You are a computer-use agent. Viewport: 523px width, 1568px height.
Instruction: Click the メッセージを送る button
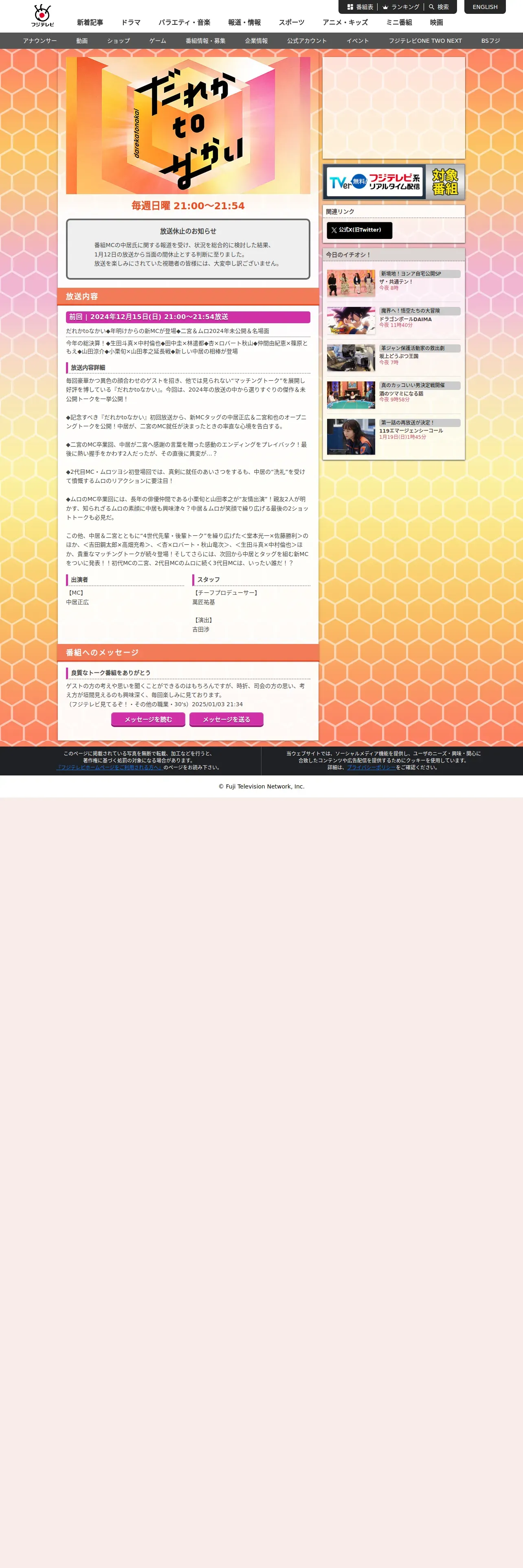coord(226,719)
